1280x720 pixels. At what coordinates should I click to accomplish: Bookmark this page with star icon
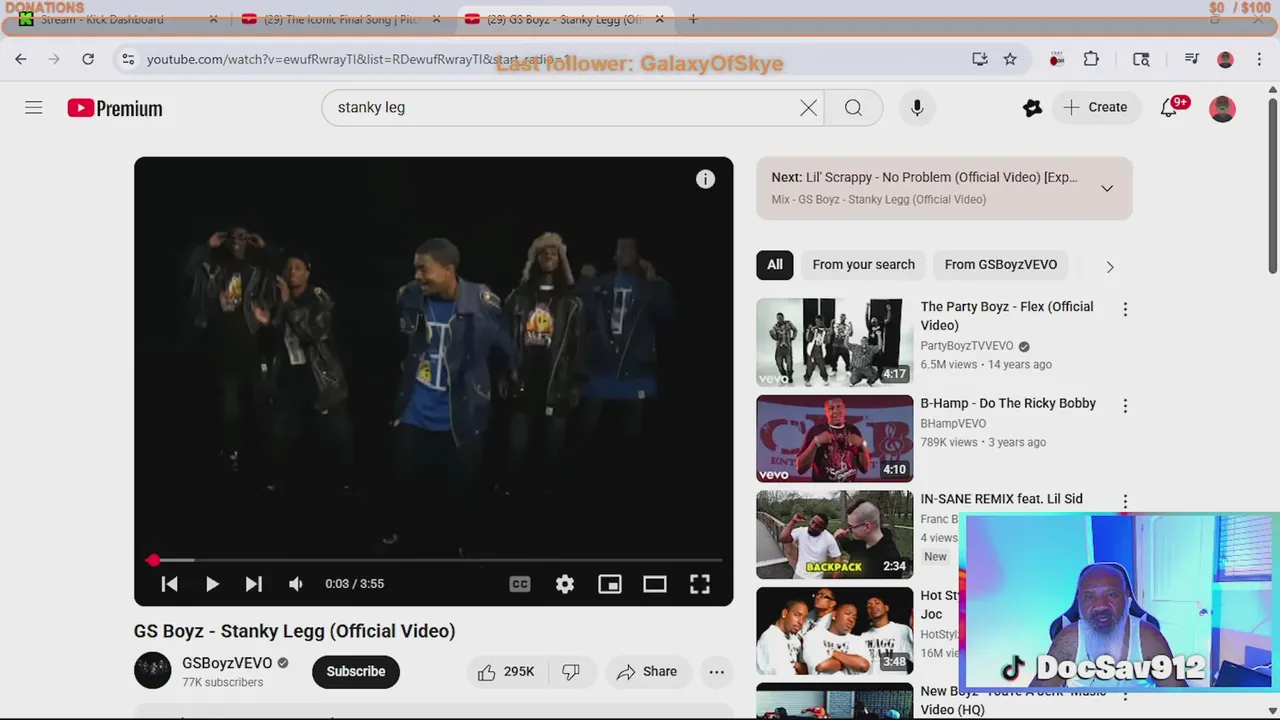(x=1010, y=60)
